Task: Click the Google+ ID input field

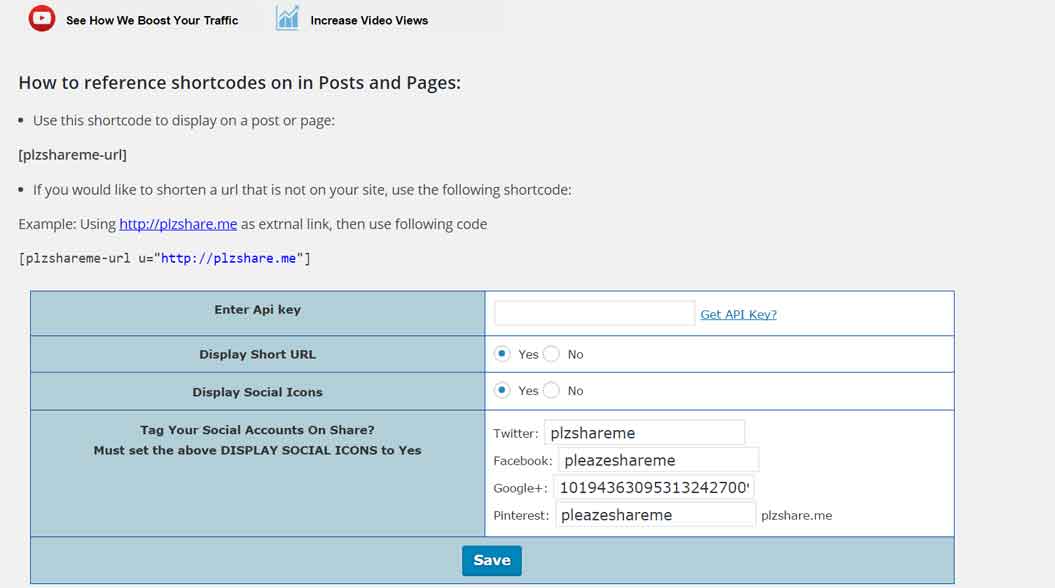Action: [653, 488]
